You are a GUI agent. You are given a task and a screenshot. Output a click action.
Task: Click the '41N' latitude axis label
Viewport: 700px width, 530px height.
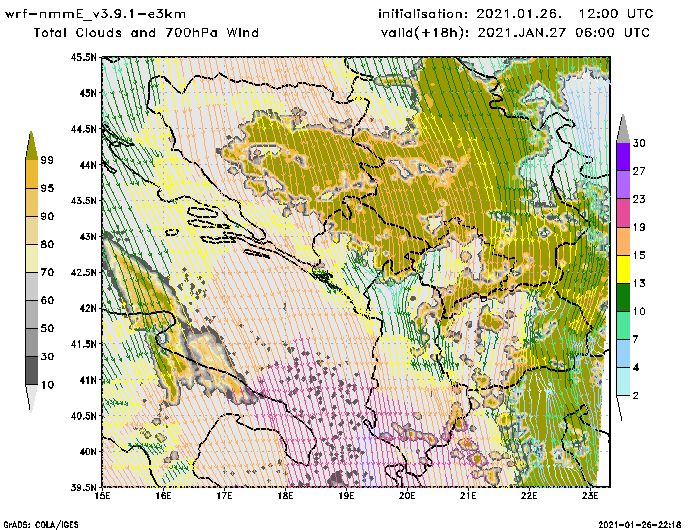pyautogui.click(x=88, y=380)
